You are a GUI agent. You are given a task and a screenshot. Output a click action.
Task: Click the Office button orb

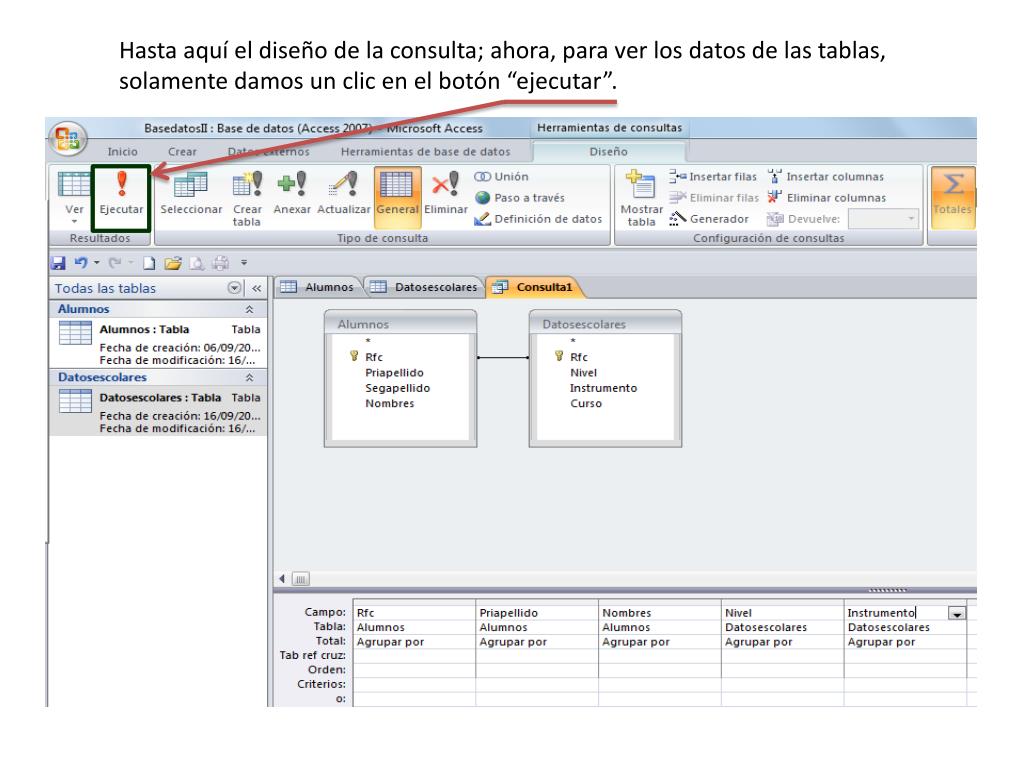click(67, 138)
